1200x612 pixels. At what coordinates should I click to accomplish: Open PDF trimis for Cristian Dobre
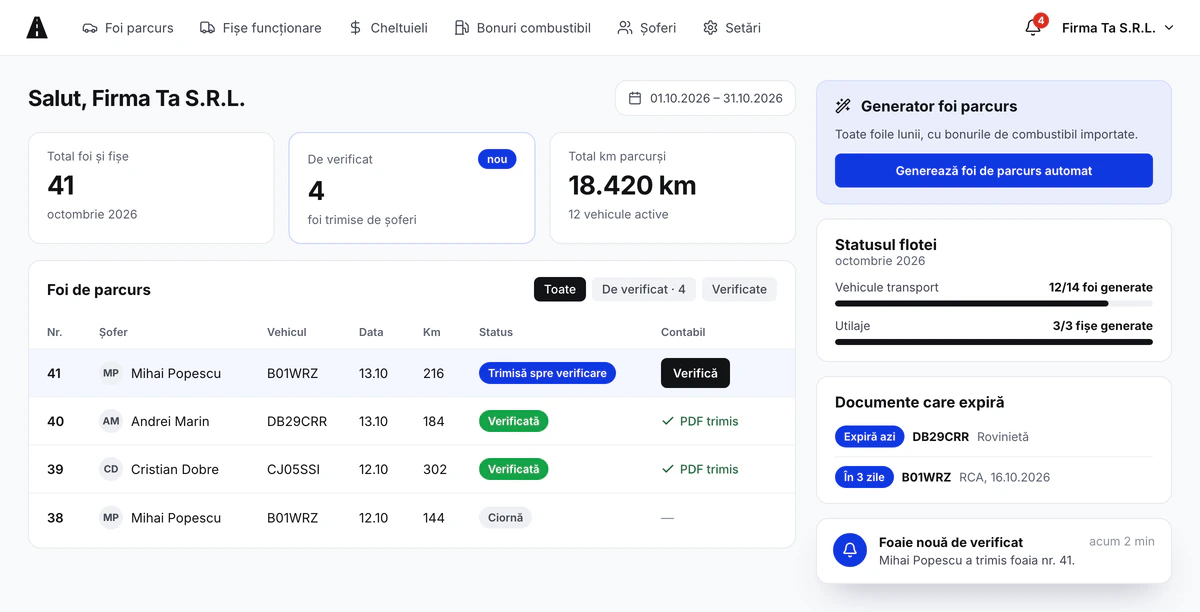700,469
